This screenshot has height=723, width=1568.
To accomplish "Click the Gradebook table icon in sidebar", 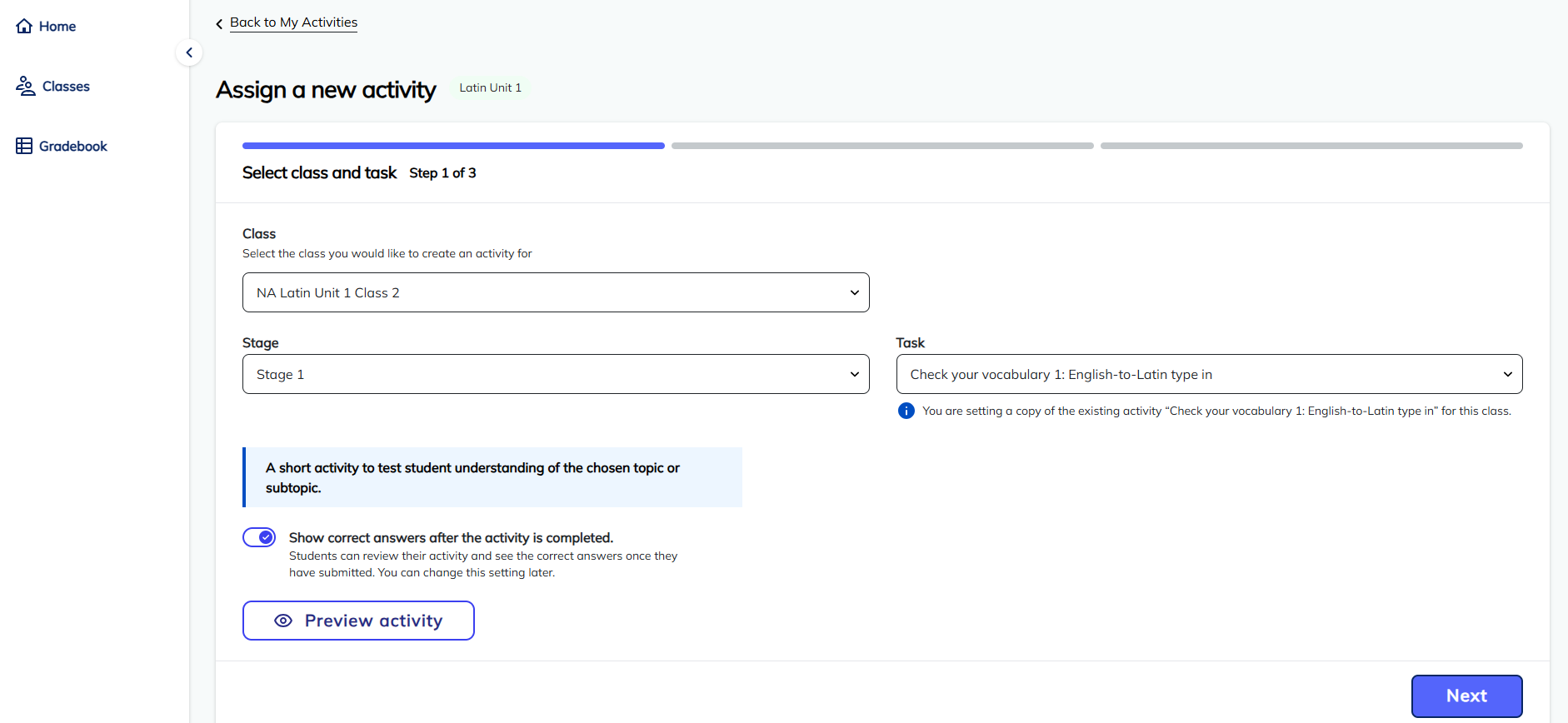I will (x=24, y=146).
